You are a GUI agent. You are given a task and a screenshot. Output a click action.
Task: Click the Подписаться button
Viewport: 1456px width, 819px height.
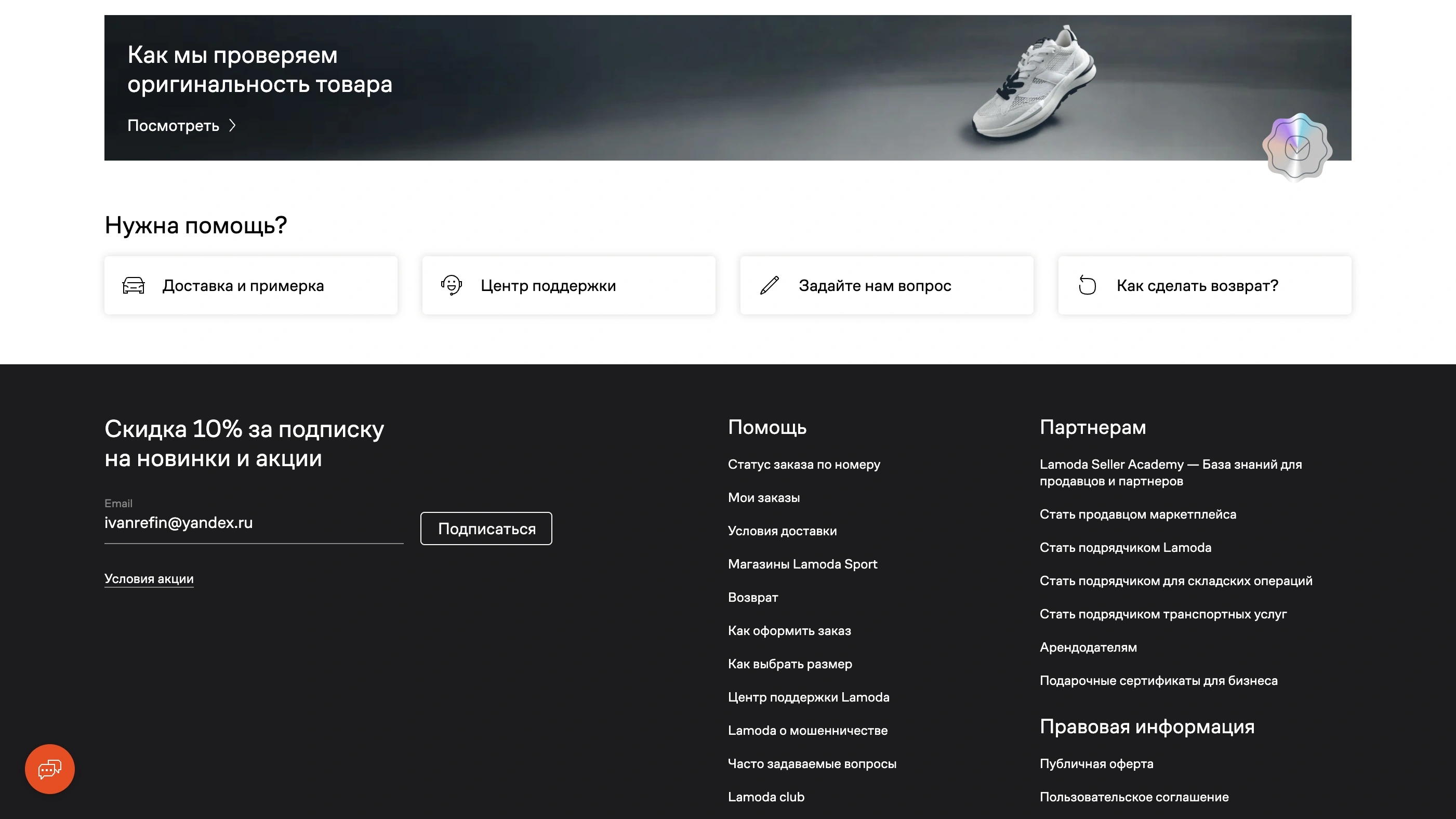click(x=486, y=529)
